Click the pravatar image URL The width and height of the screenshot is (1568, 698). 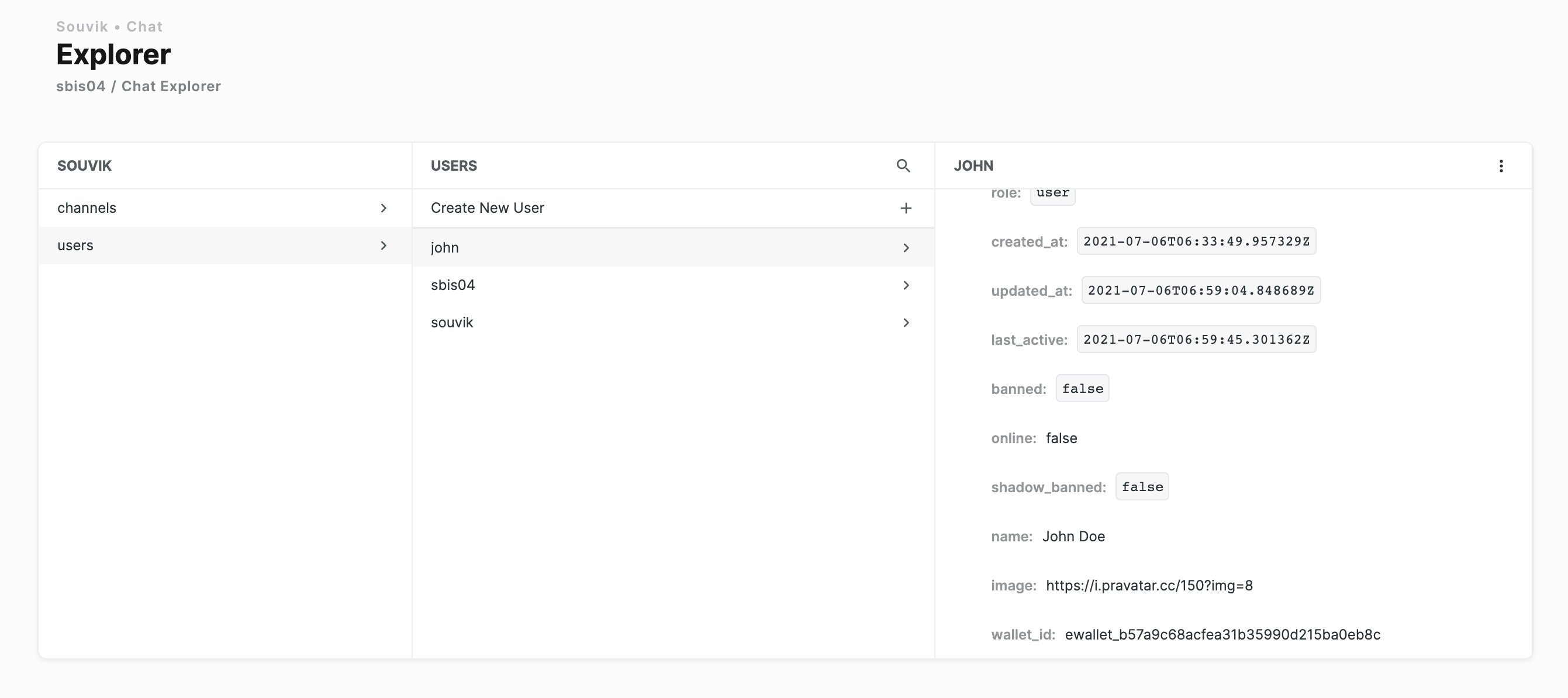(x=1149, y=585)
